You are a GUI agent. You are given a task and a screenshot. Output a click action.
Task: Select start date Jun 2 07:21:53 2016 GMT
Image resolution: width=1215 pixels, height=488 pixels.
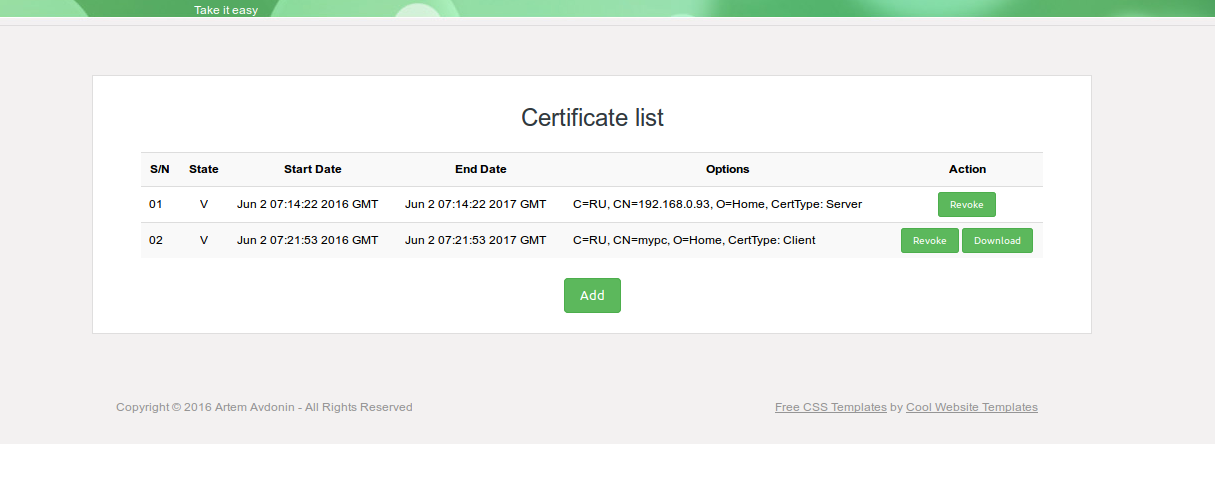308,240
